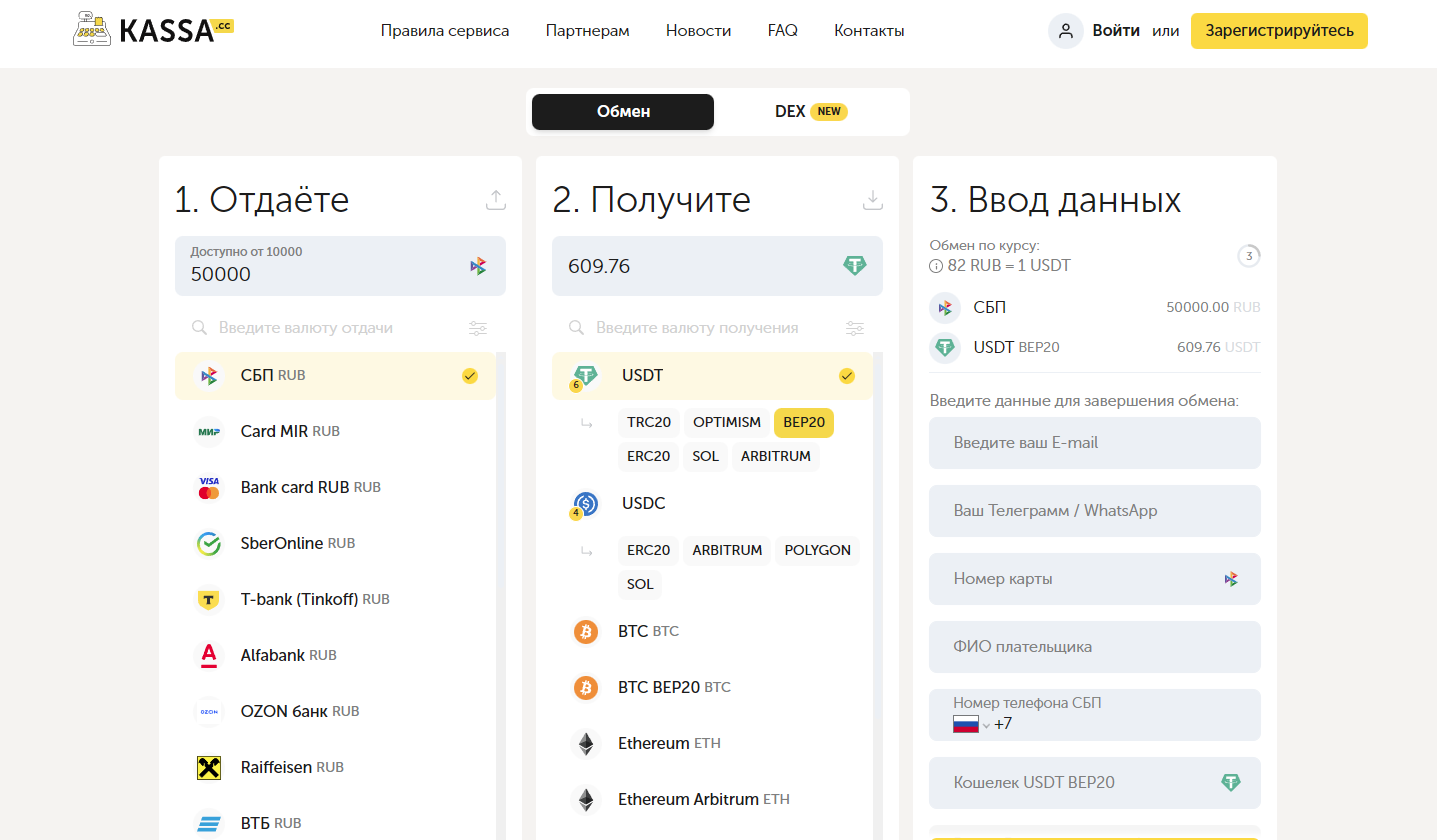Viewport: 1437px width, 840px height.
Task: Click the Visa bank card icon
Action: [209, 487]
